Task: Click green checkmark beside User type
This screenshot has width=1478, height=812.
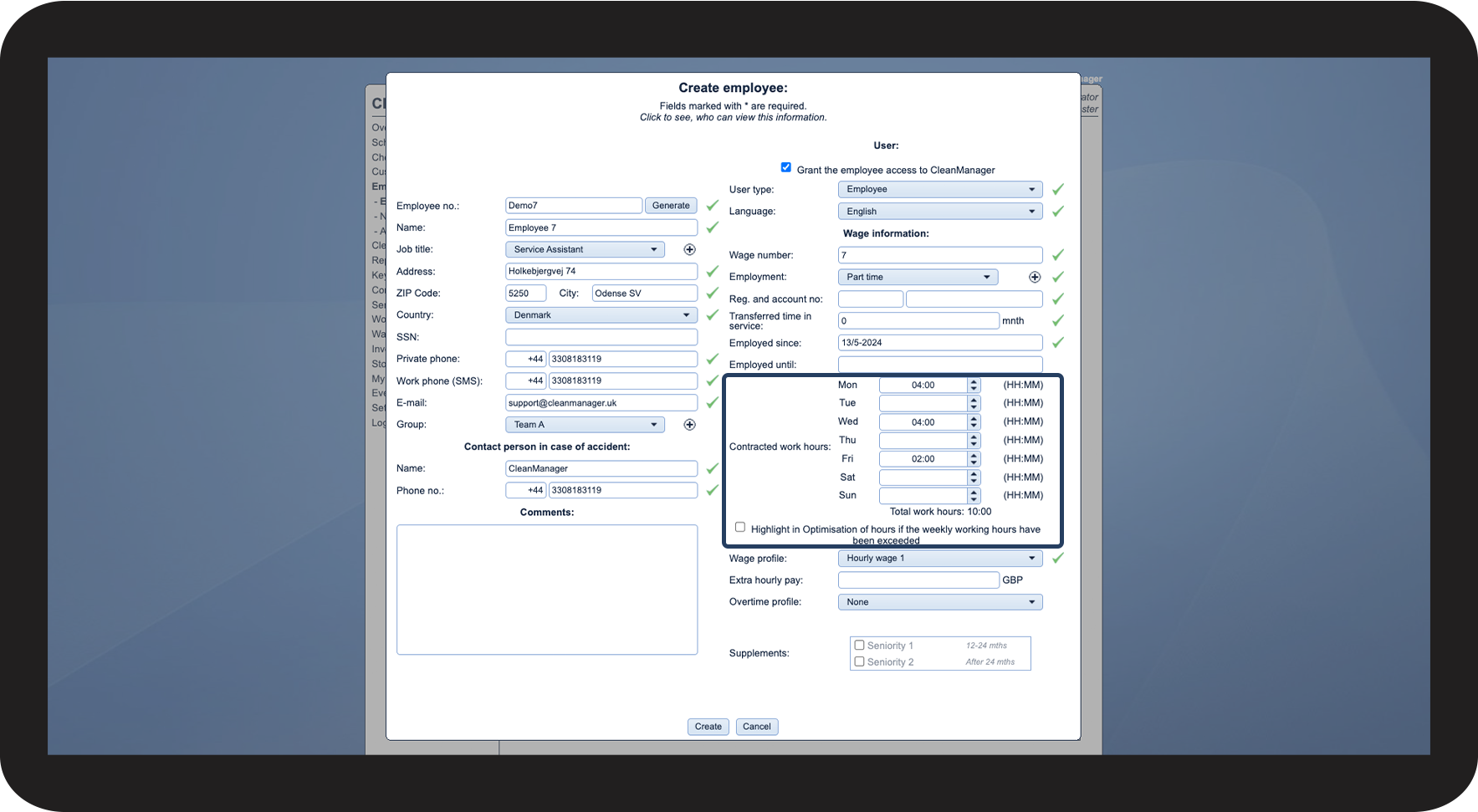Action: coord(1058,189)
